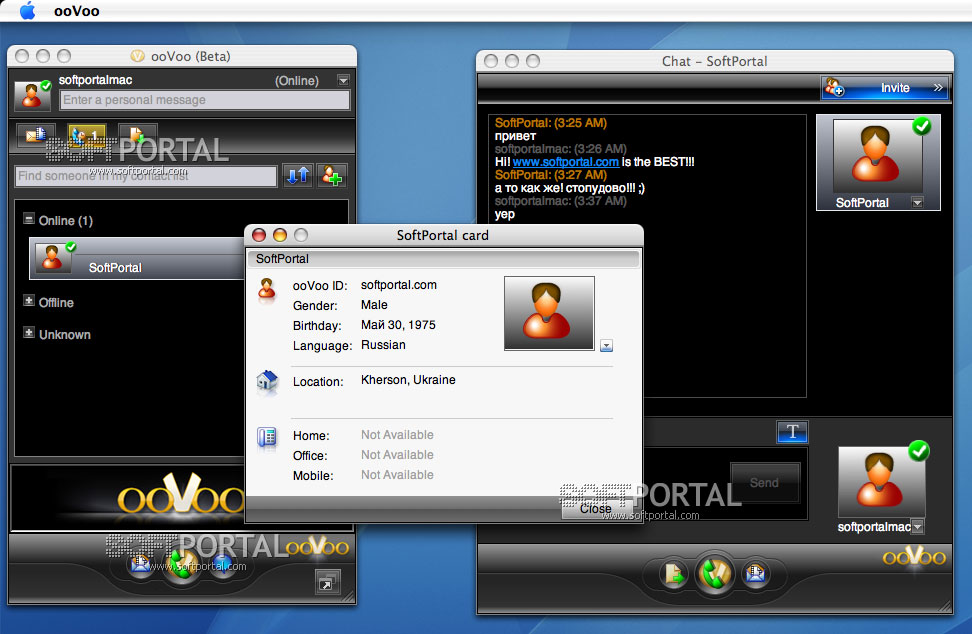
Task: Open the ooVoo menu in menu bar
Action: [77, 11]
